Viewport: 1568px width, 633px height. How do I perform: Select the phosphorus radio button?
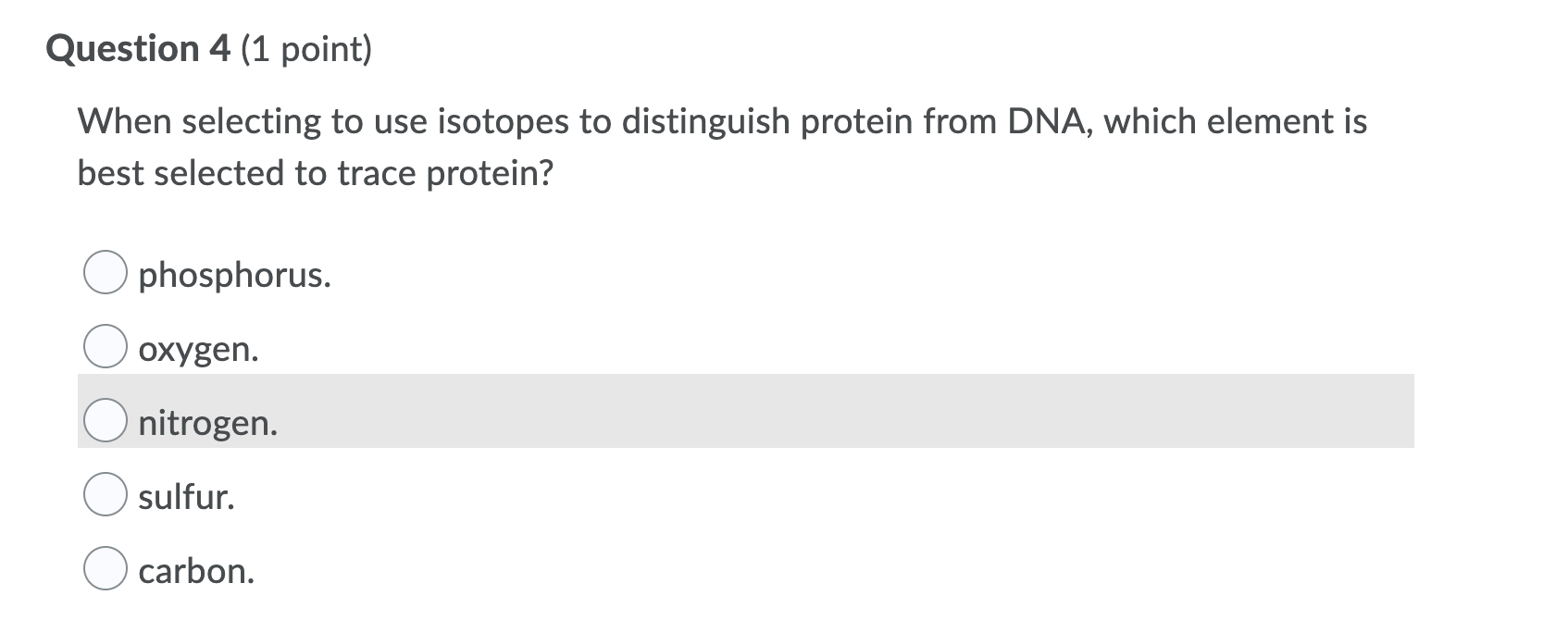[105, 273]
